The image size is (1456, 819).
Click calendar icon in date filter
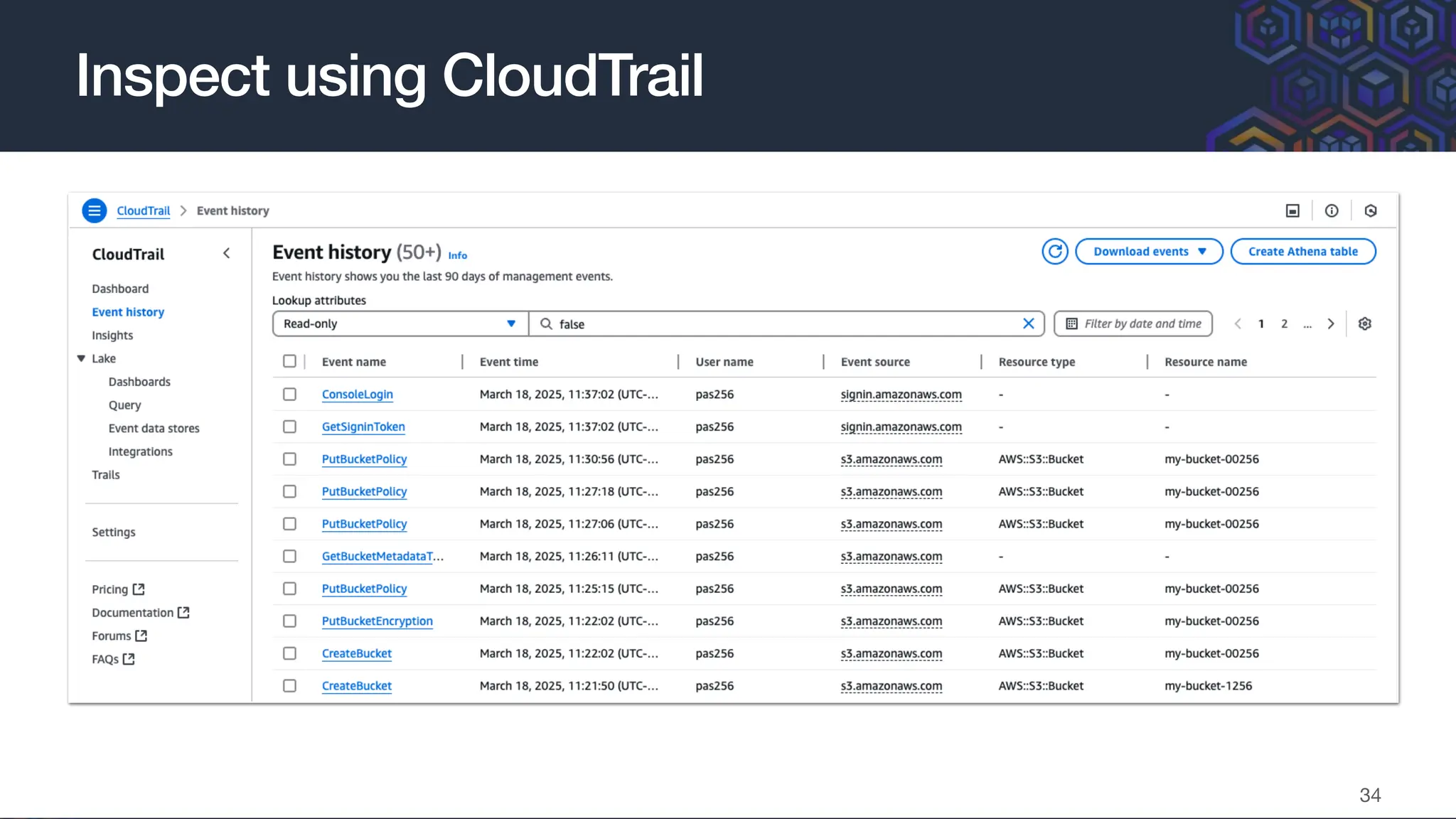click(x=1071, y=323)
